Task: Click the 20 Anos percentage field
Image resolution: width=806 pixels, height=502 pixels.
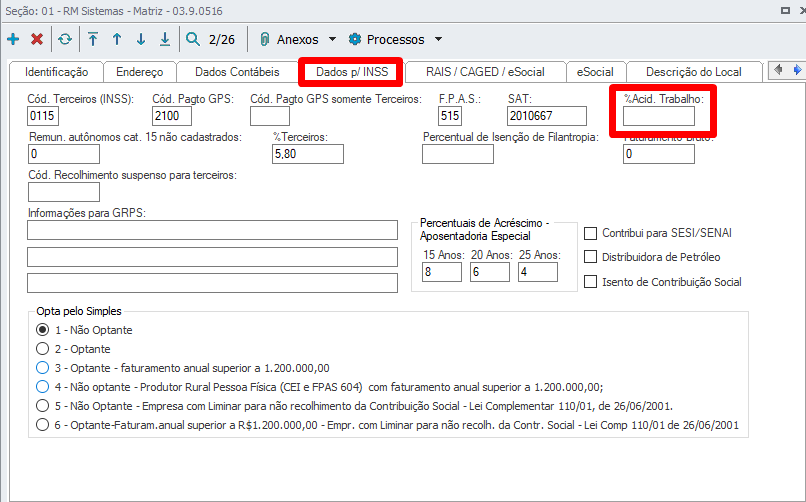Action: tap(490, 272)
